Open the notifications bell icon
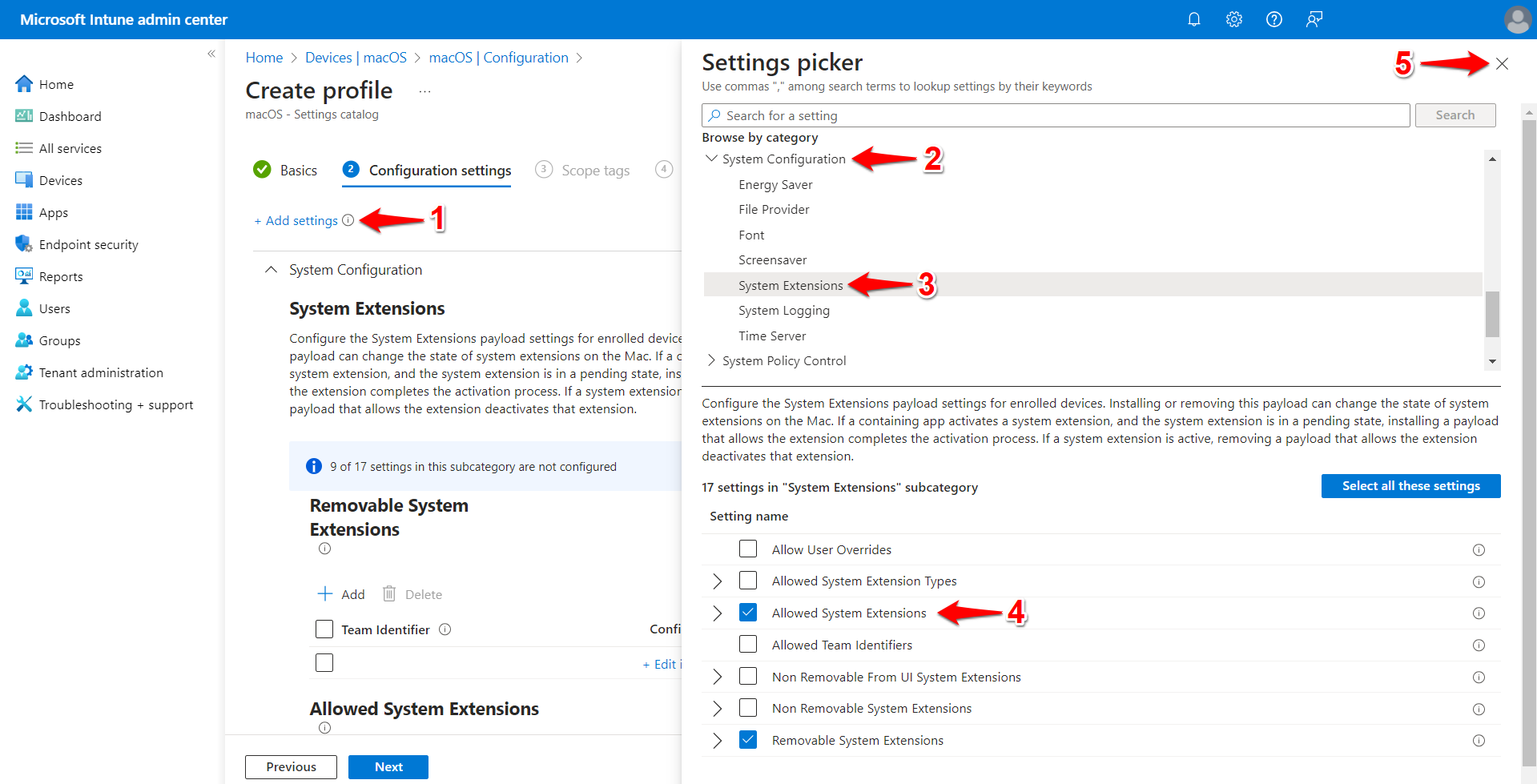Screen dimensions: 1537x784 coord(1193,19)
